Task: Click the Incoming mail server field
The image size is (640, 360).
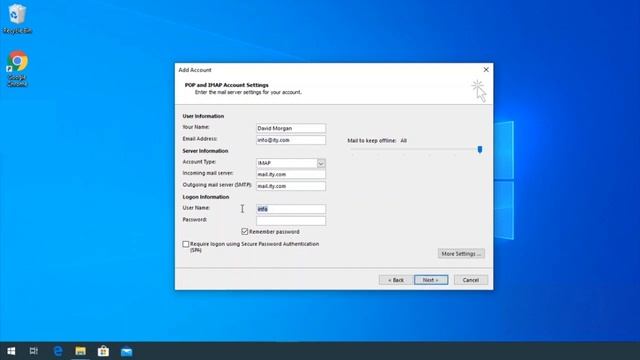Action: [291, 174]
